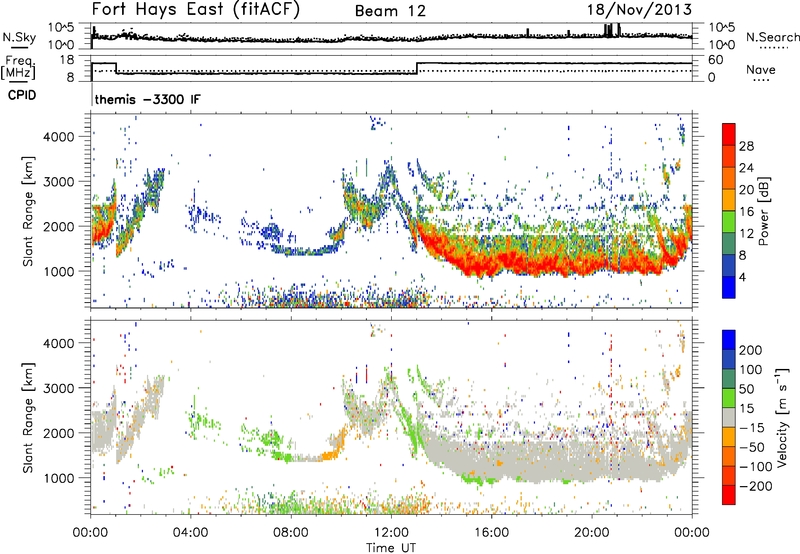This screenshot has height=554, width=800.
Task: Click the "Power [dB]" colorbar title
Action: tap(764, 211)
